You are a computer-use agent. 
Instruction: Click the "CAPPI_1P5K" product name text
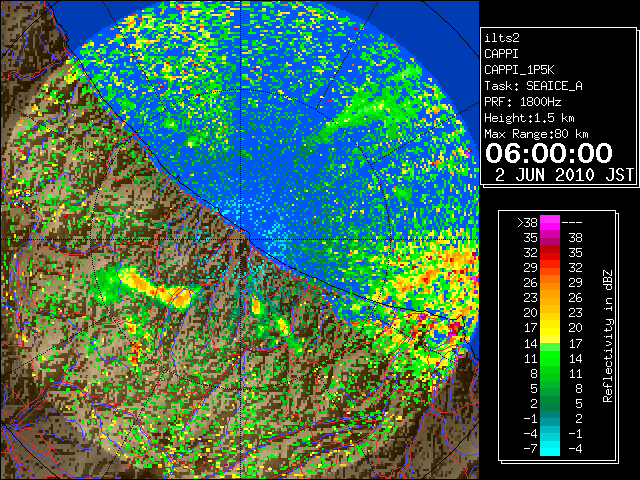coord(519,70)
